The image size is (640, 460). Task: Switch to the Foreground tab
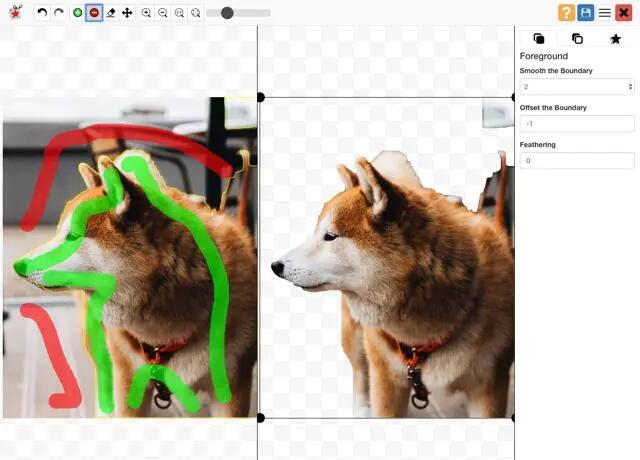point(539,39)
